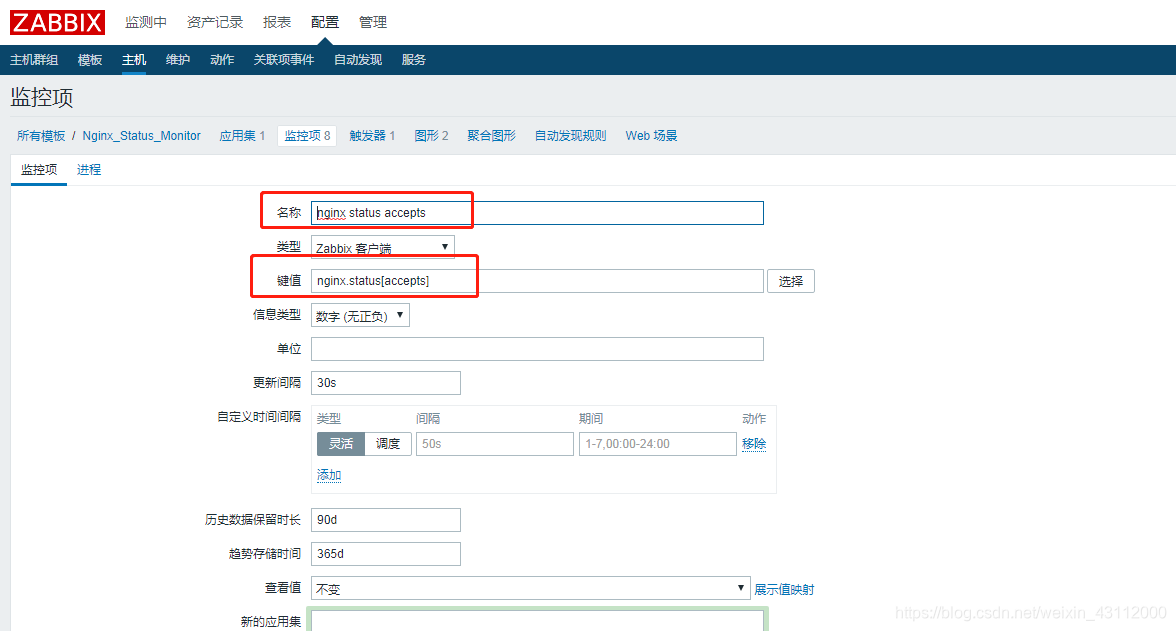Image resolution: width=1176 pixels, height=631 pixels.
Task: Click the 选择 key button
Action: click(x=790, y=281)
